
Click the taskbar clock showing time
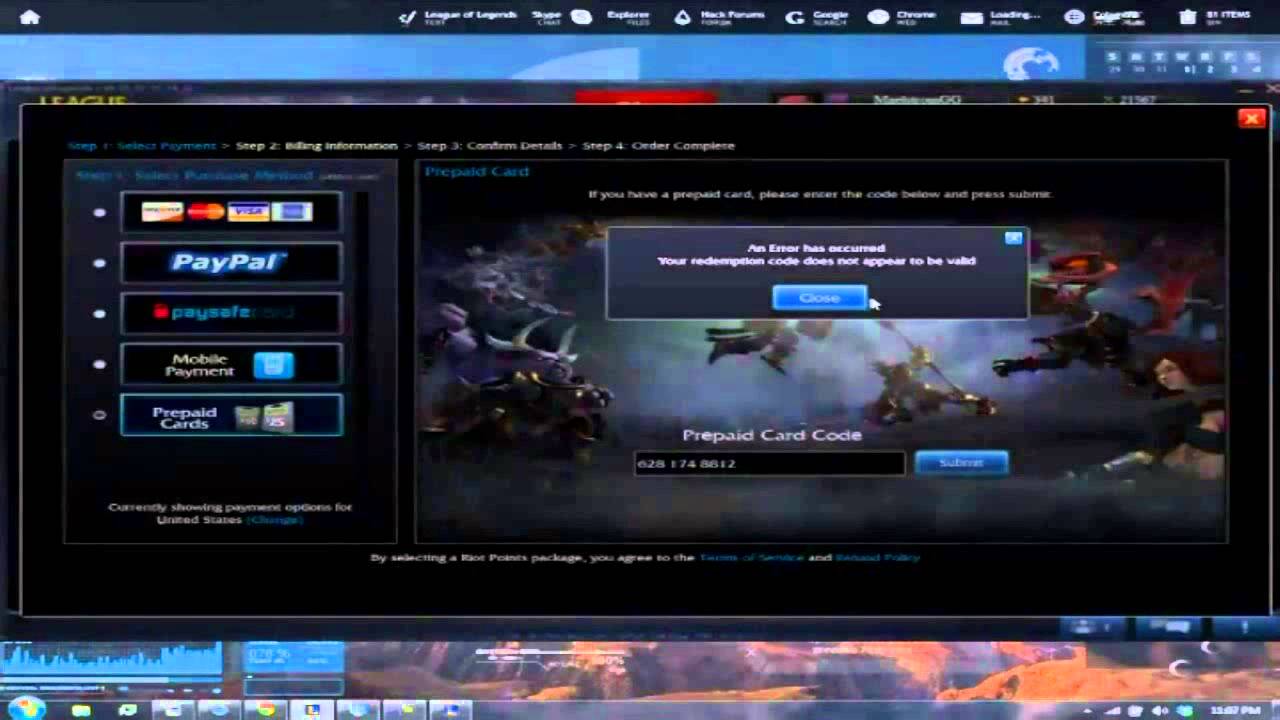[1234, 710]
